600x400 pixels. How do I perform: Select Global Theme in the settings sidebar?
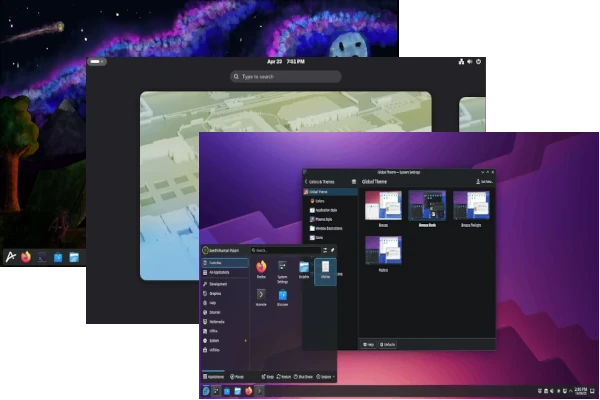click(x=331, y=192)
